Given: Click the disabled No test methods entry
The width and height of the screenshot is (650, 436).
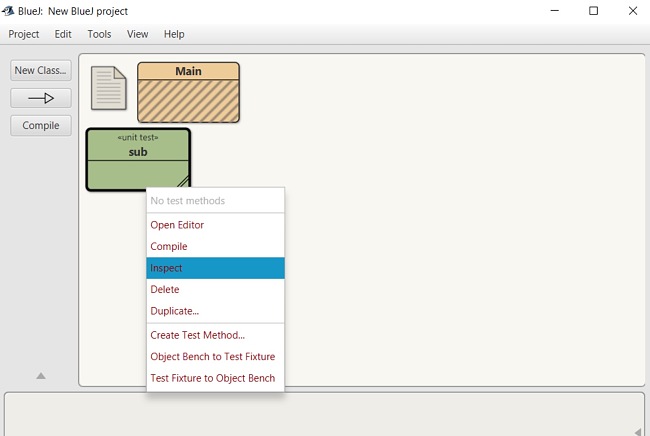Looking at the screenshot, I should point(216,201).
